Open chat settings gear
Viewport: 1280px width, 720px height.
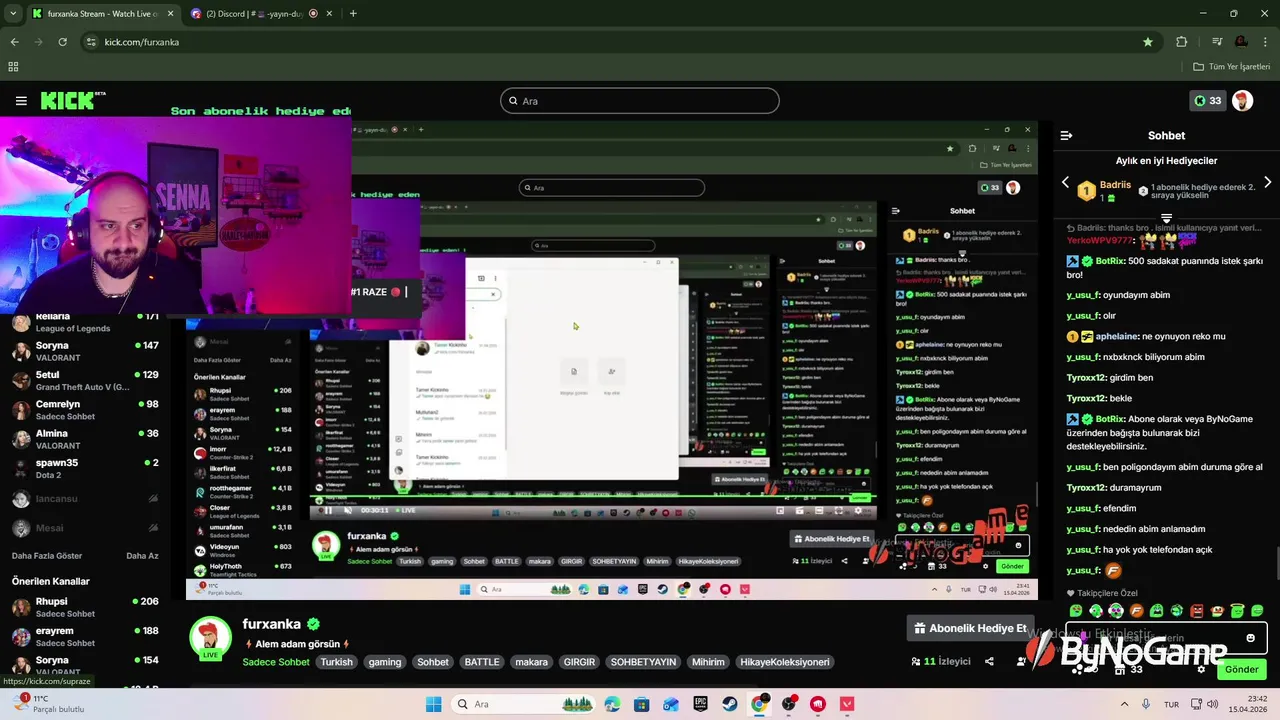1201,669
